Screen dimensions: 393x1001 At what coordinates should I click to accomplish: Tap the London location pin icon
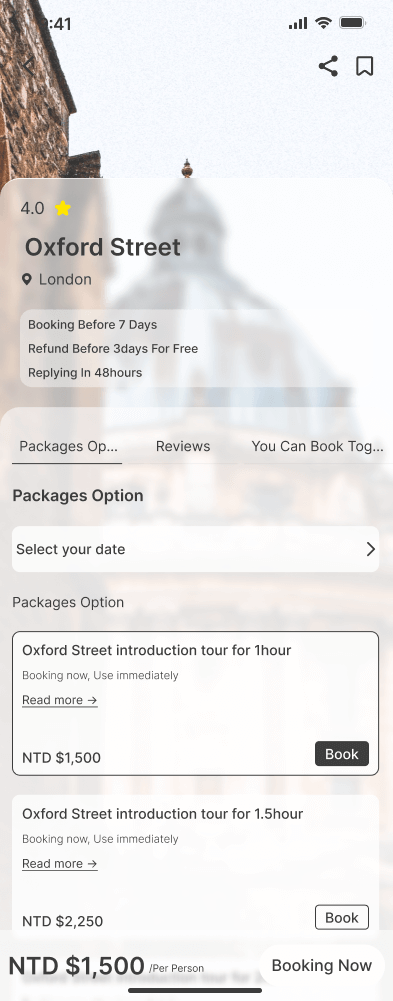click(27, 279)
